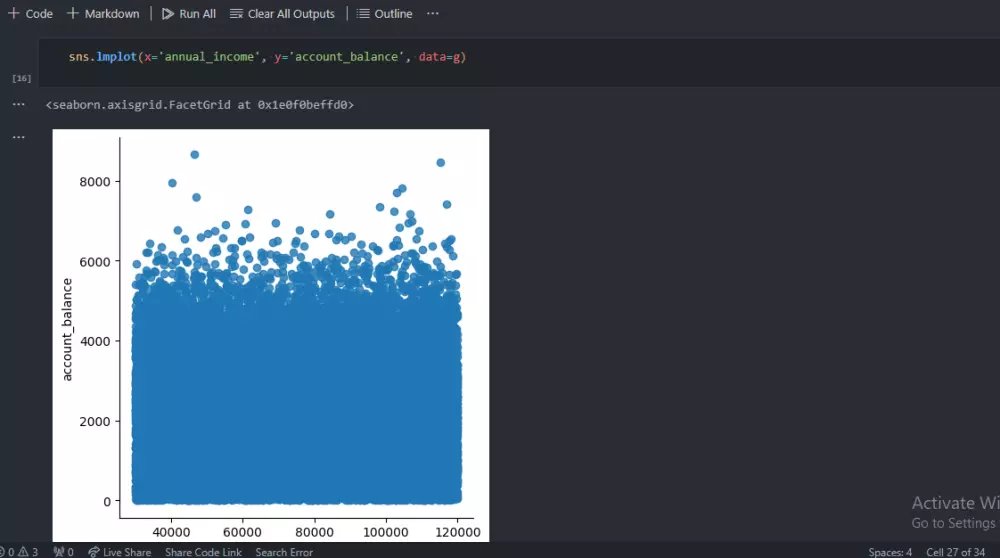This screenshot has height=558, width=1000.
Task: Click Run All in notebook toolbar
Action: [189, 13]
